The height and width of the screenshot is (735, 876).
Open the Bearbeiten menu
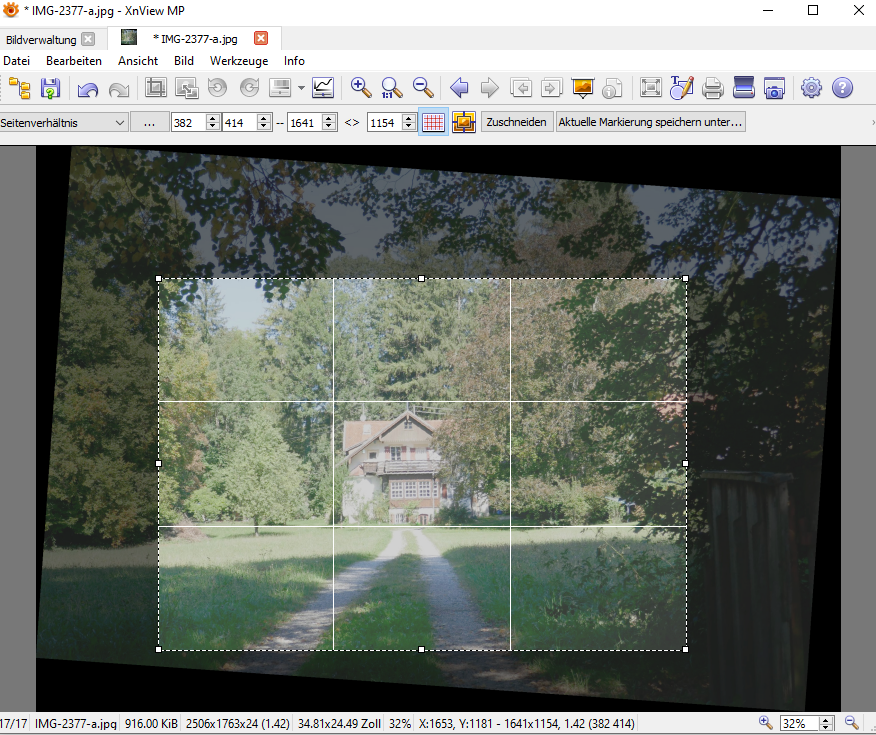[74, 61]
